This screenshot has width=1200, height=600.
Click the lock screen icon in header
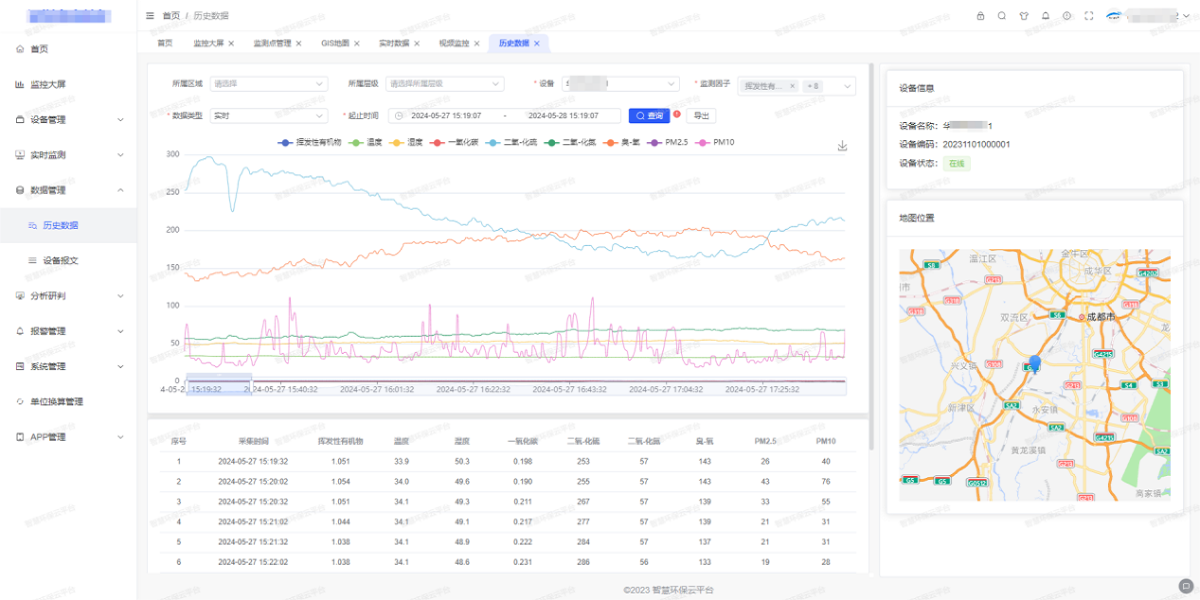(x=980, y=16)
